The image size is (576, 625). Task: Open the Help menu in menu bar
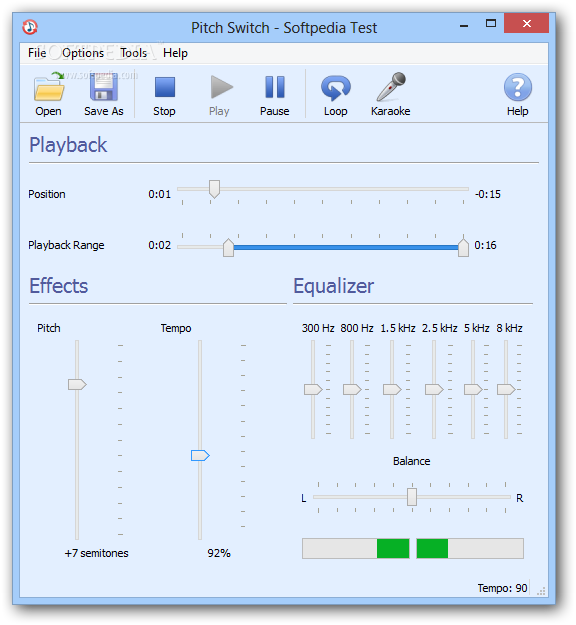coord(175,53)
